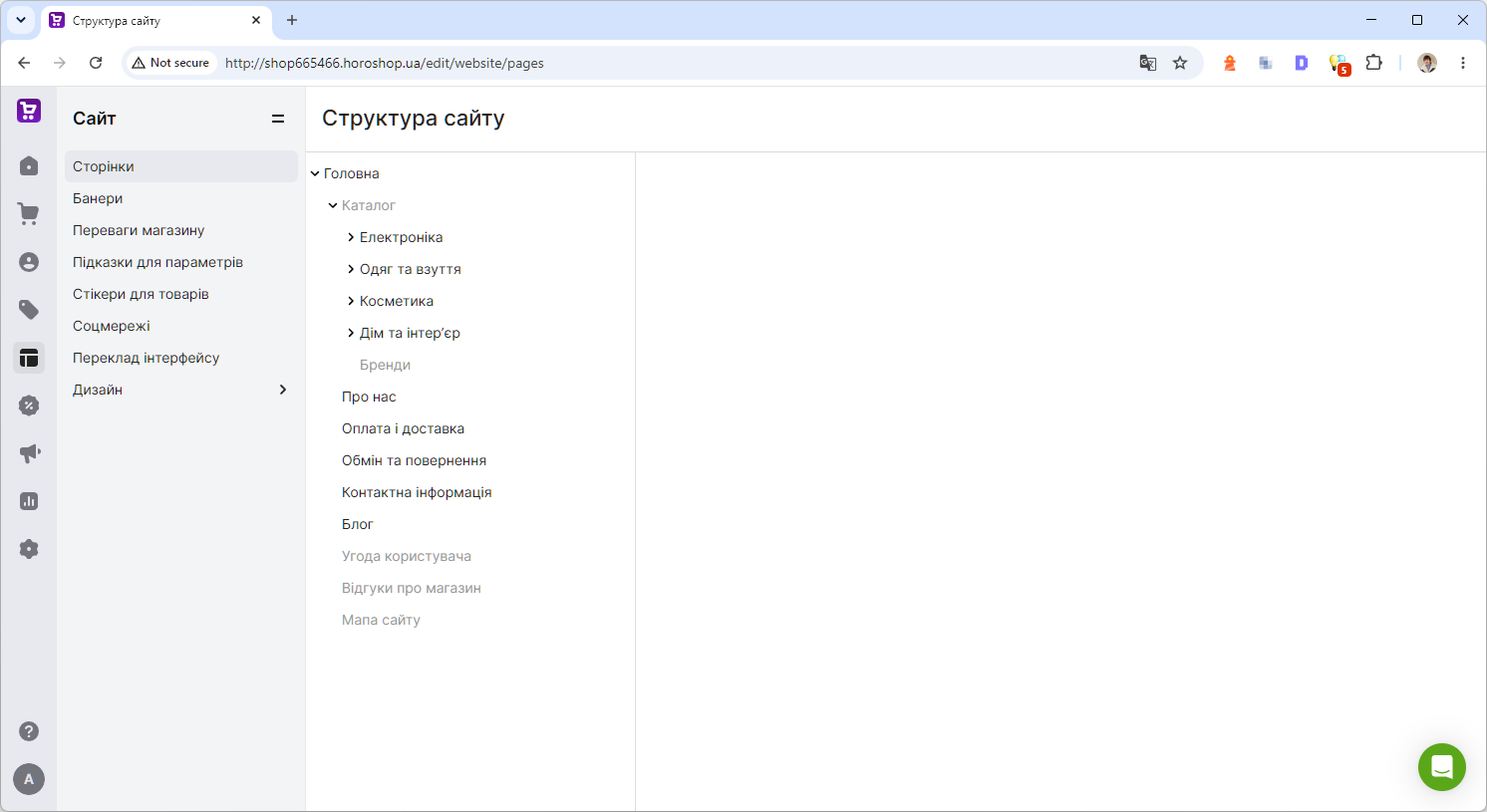Click the Horoshop logo icon
The height and width of the screenshot is (812, 1487).
pyautogui.click(x=29, y=111)
